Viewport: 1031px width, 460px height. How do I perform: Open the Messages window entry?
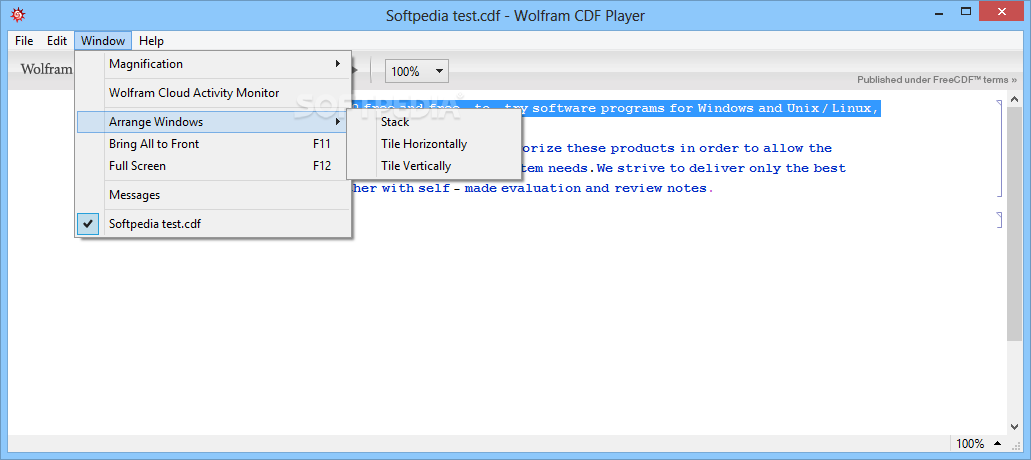click(214, 195)
